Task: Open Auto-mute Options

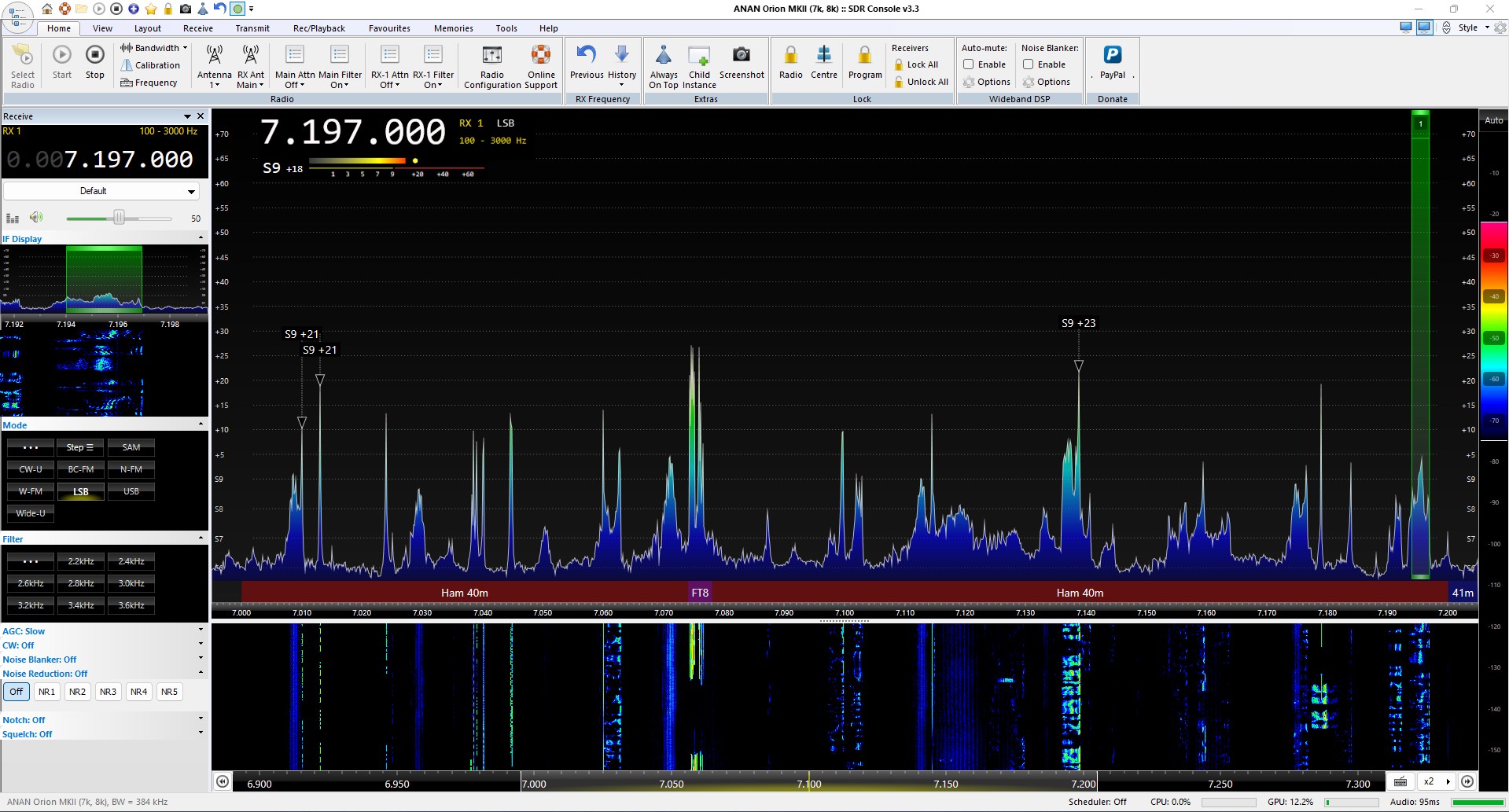Action: (987, 82)
